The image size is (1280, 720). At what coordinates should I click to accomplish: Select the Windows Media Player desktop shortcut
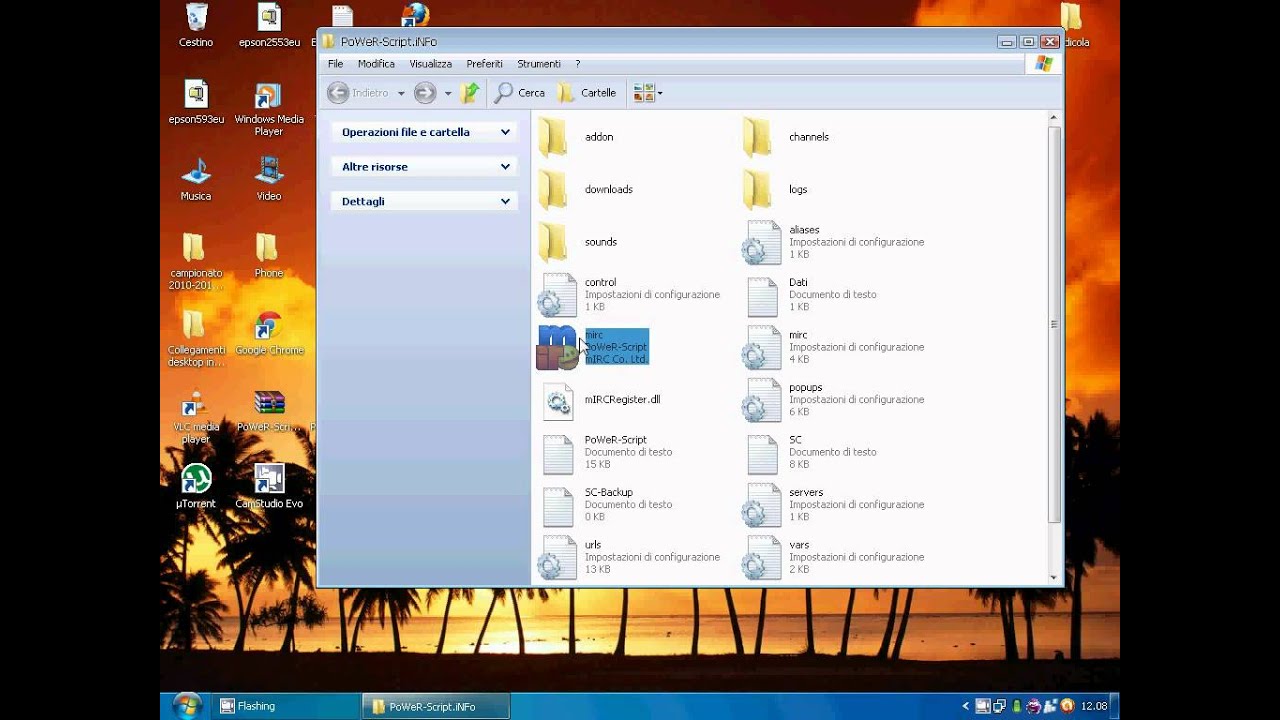[x=269, y=108]
